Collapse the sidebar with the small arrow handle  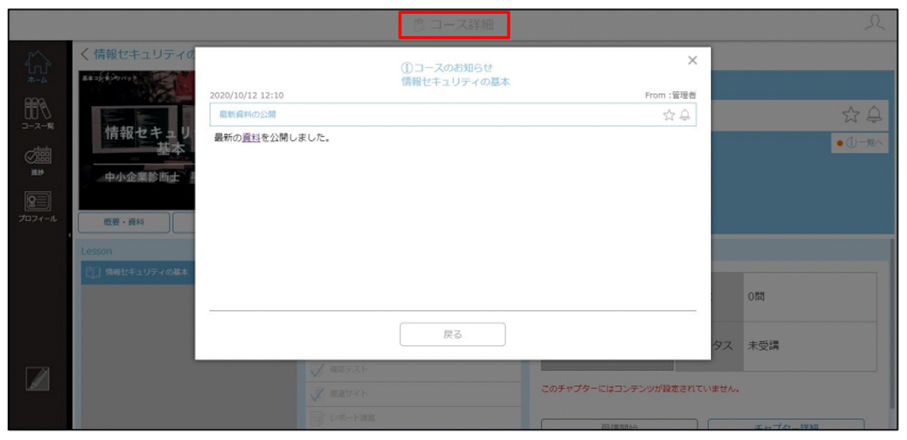tap(69, 235)
